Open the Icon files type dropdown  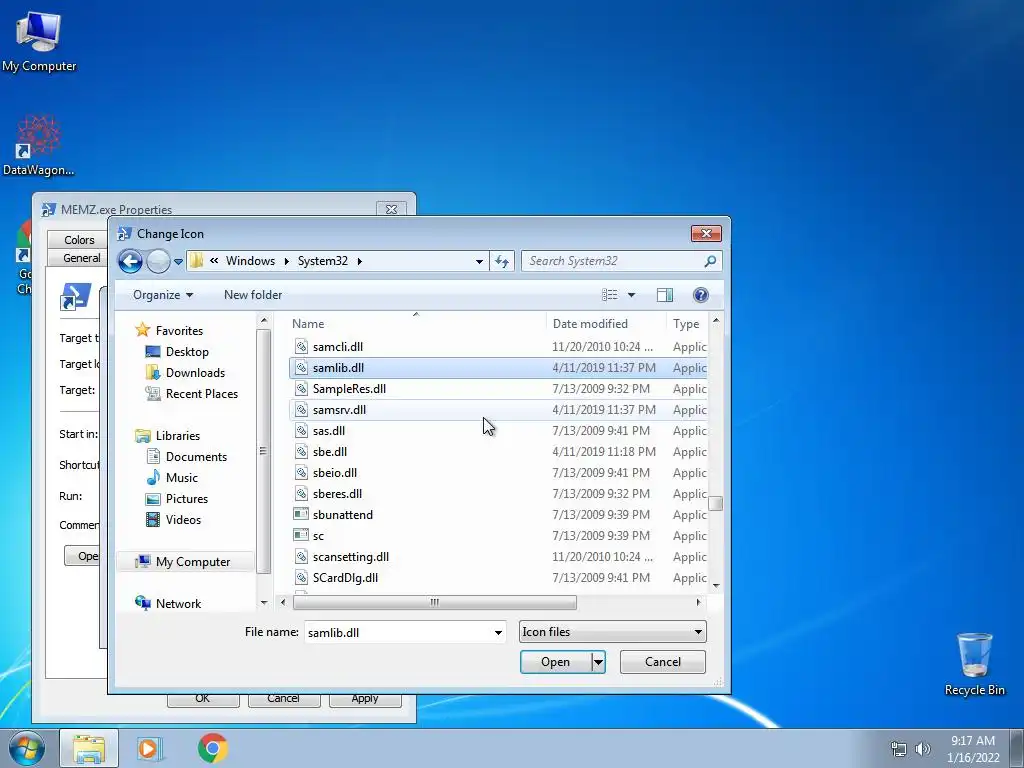(613, 632)
